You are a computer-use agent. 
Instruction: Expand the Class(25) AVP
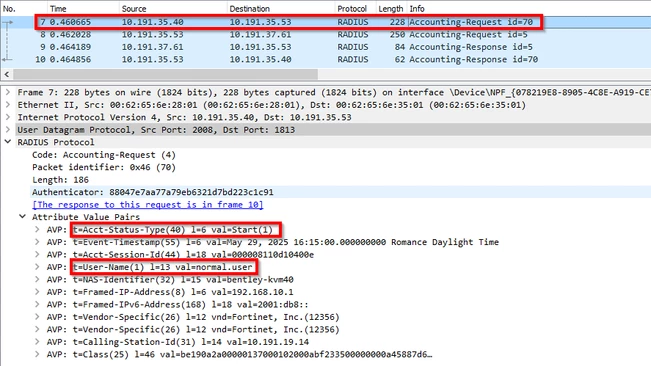(37, 354)
